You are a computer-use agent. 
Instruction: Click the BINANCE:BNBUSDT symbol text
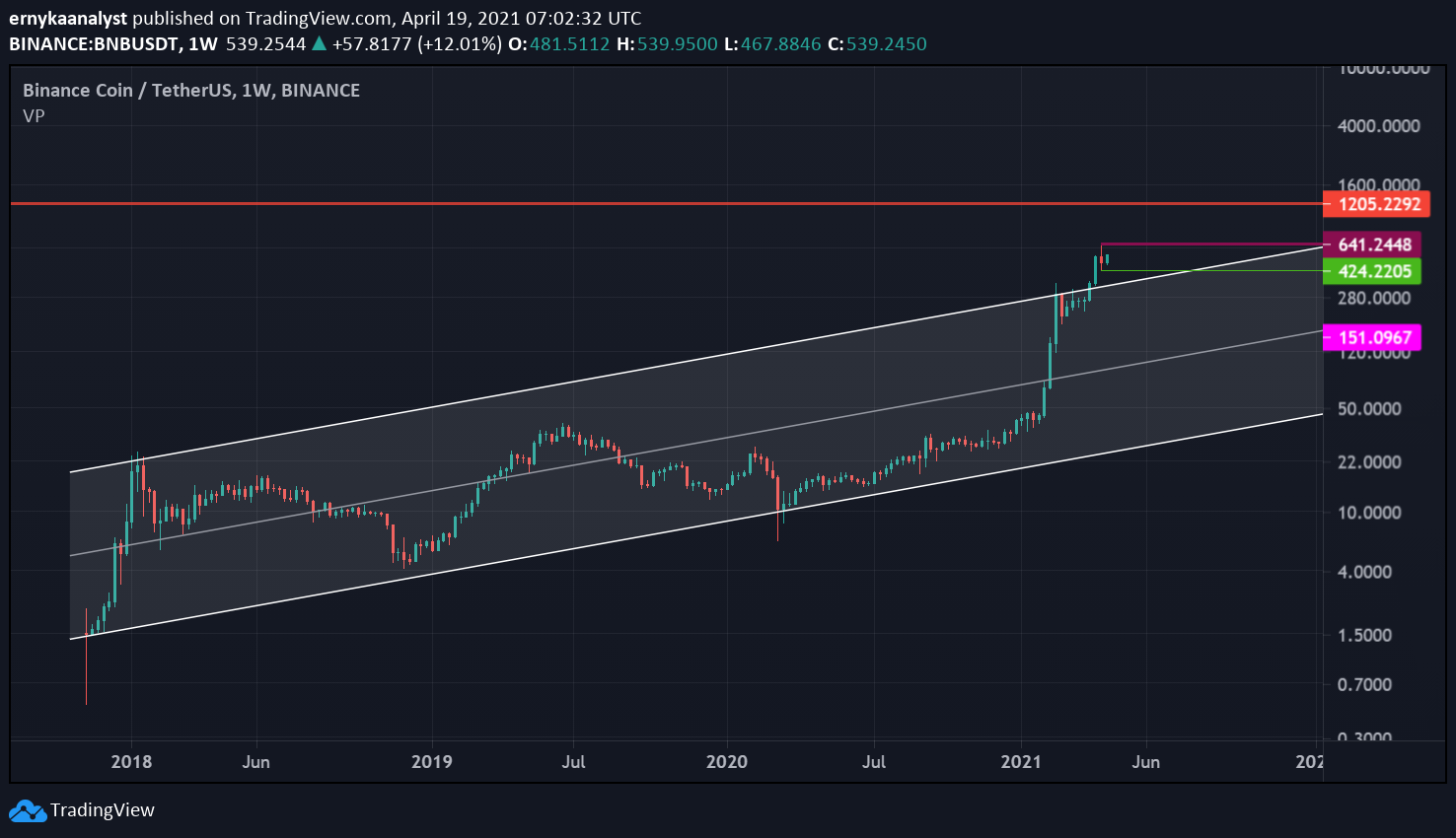pos(95,44)
